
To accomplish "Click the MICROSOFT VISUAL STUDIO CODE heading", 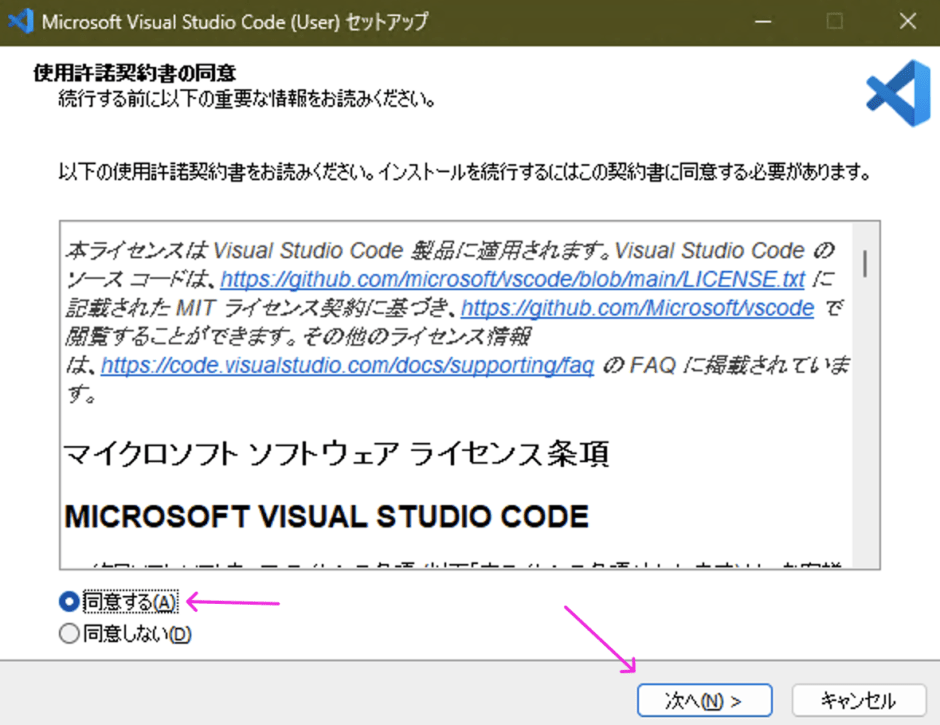I will tap(327, 516).
